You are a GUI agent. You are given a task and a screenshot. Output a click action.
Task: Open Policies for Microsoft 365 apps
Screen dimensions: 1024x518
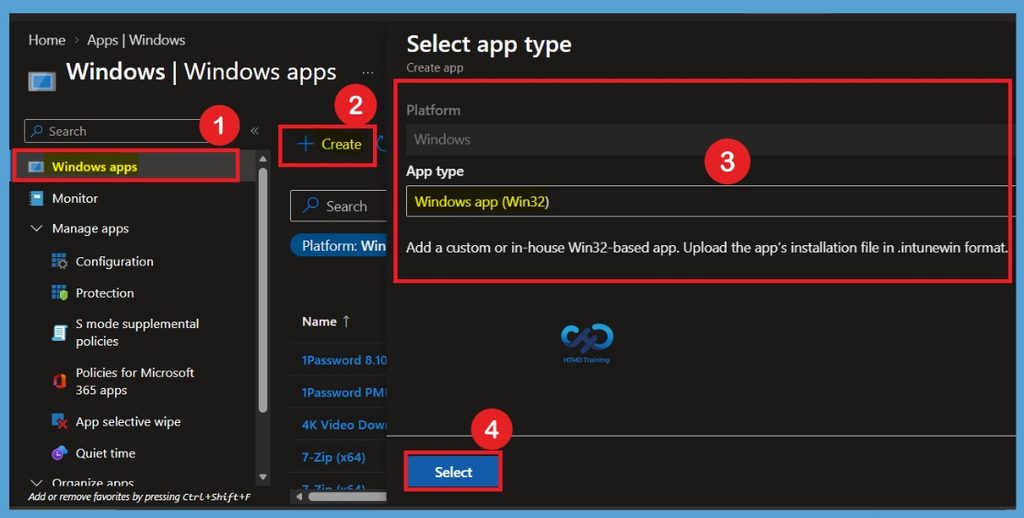(135, 381)
